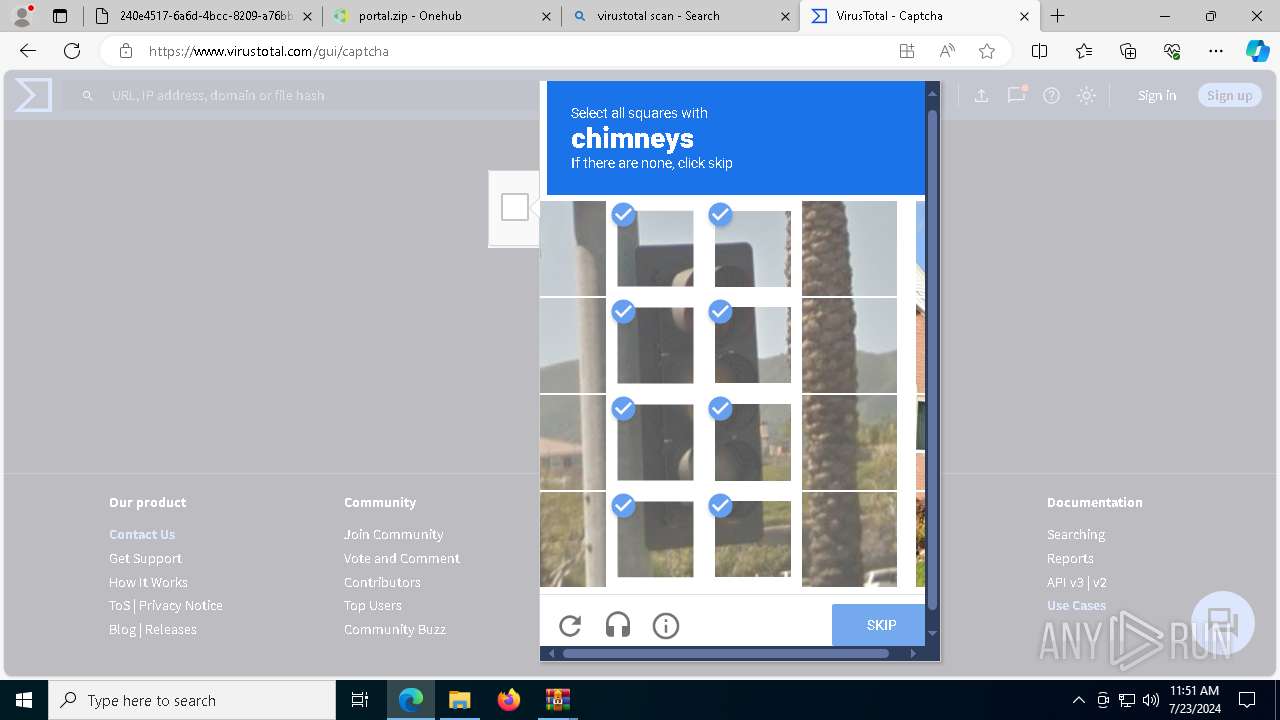Viewport: 1280px width, 720px height.
Task: Switch to the virustotal scan - Search tab
Action: click(x=680, y=16)
